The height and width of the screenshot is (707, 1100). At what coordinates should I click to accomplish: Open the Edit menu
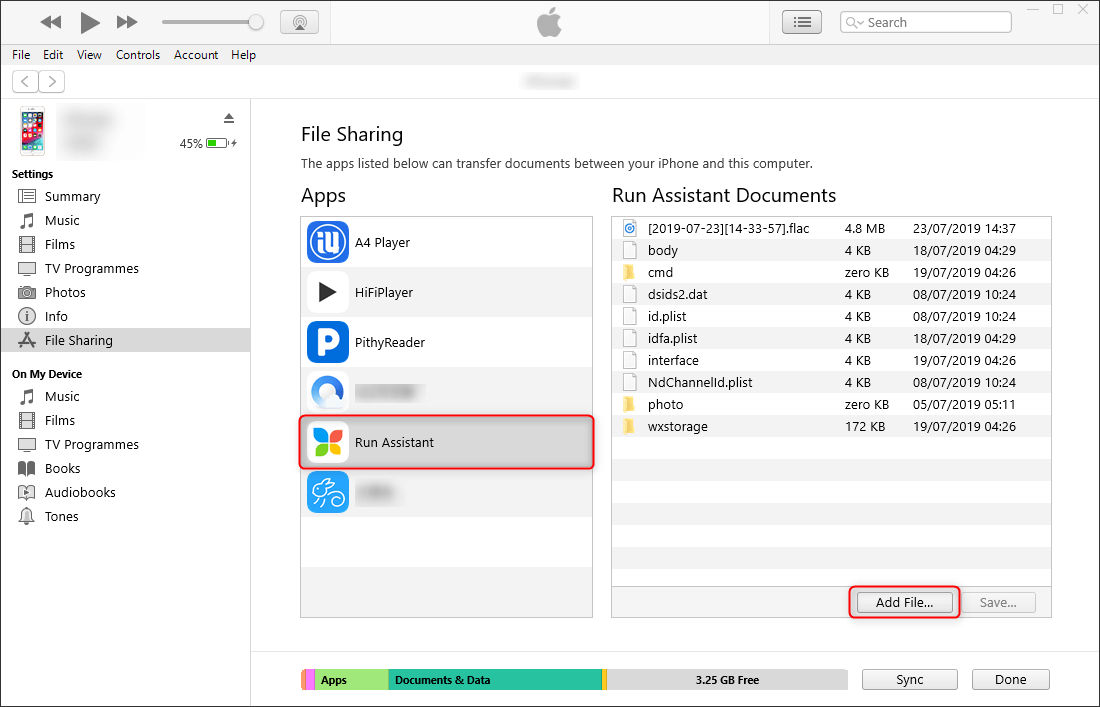(x=53, y=55)
